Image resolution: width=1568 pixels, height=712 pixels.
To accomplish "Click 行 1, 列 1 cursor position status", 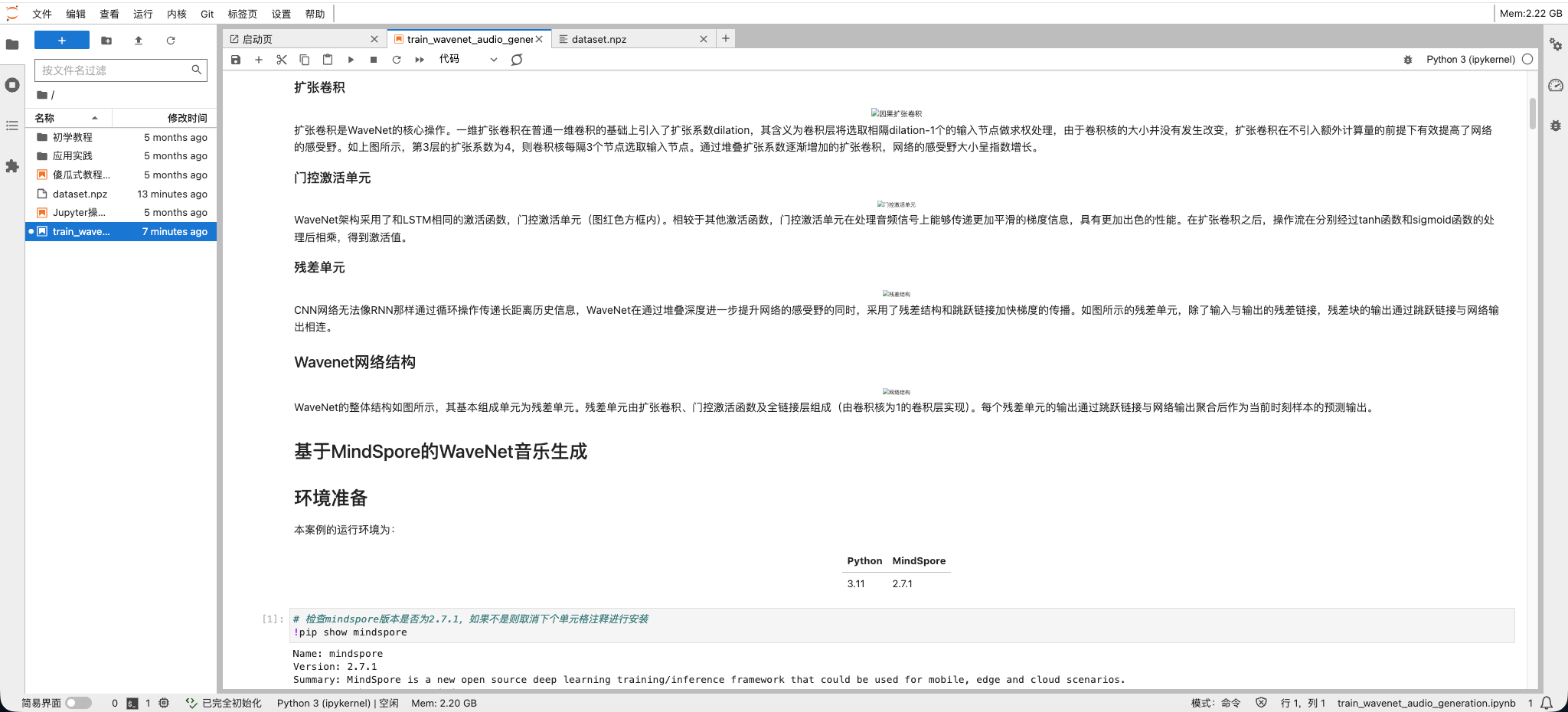I will point(1302,703).
